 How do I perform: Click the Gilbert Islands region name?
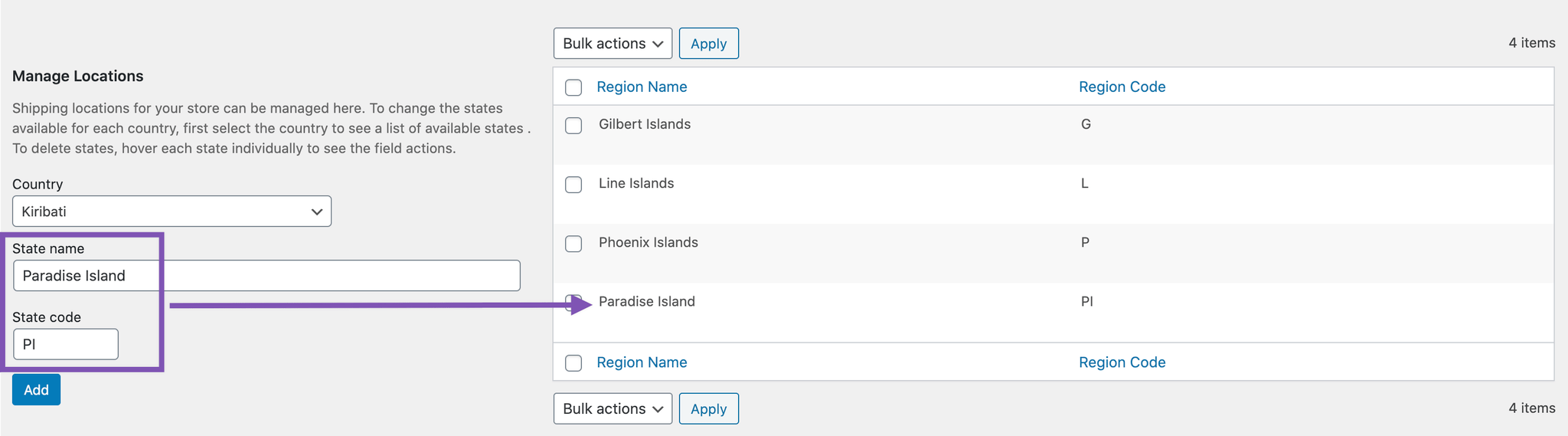(x=645, y=124)
